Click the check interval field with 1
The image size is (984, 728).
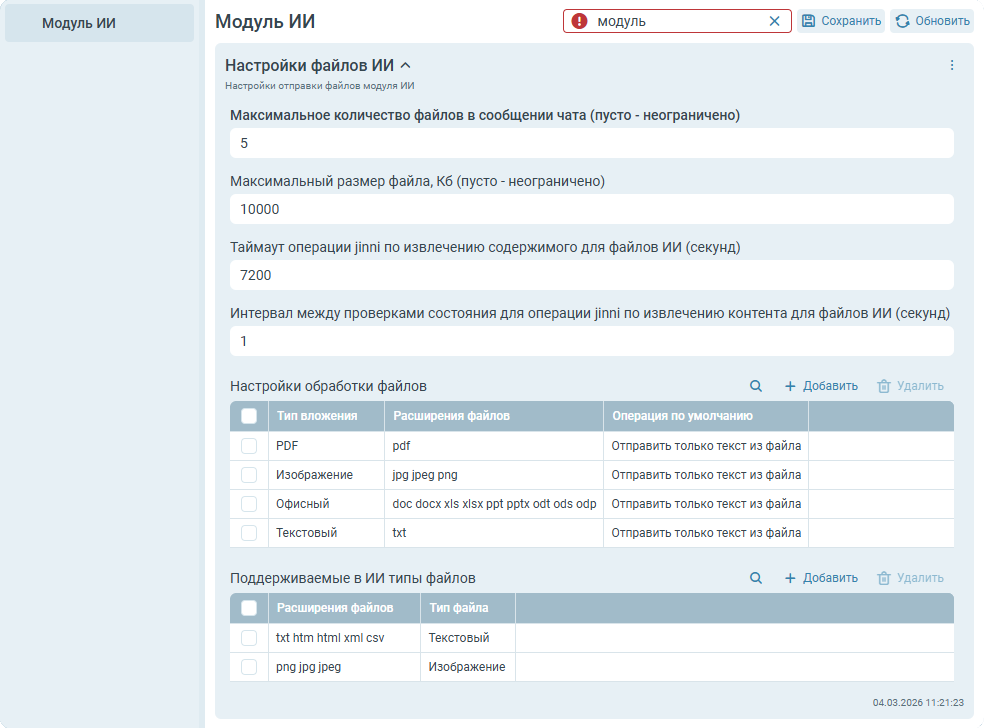click(x=592, y=341)
